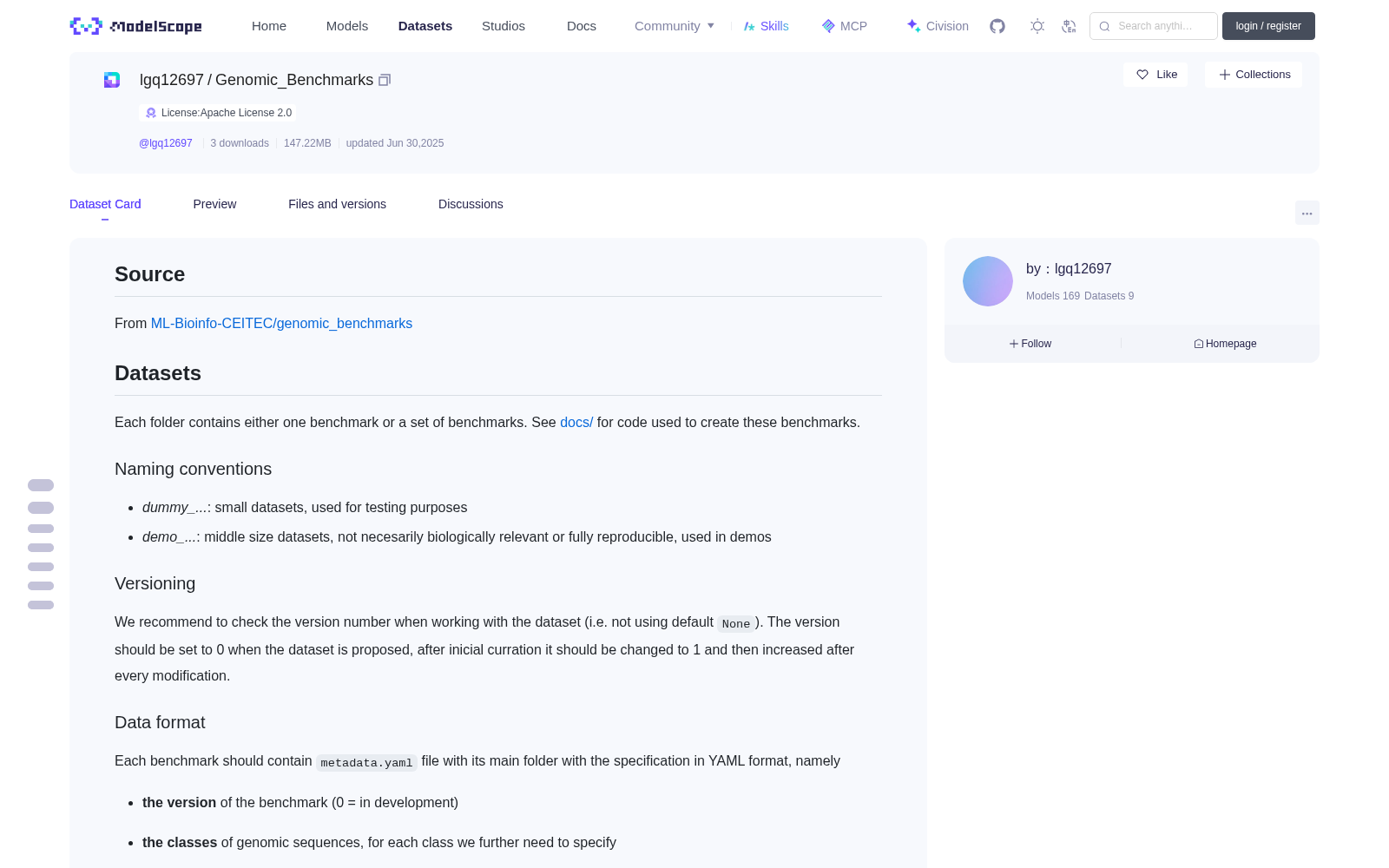Toggle the light/dark theme sun icon
This screenshot has width=1389, height=868.
1037,26
